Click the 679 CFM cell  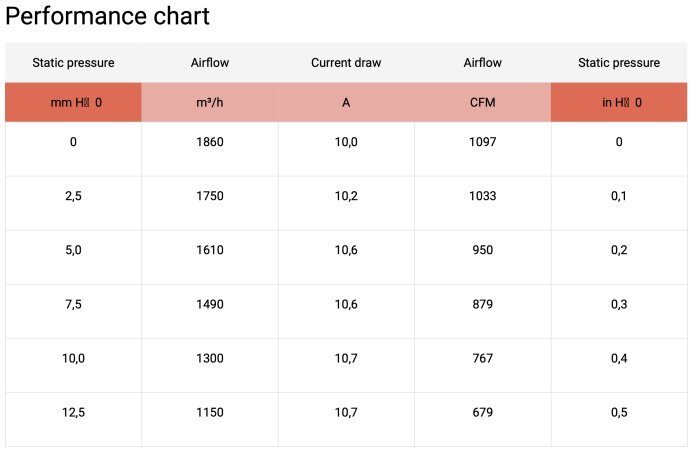pyautogui.click(x=483, y=412)
